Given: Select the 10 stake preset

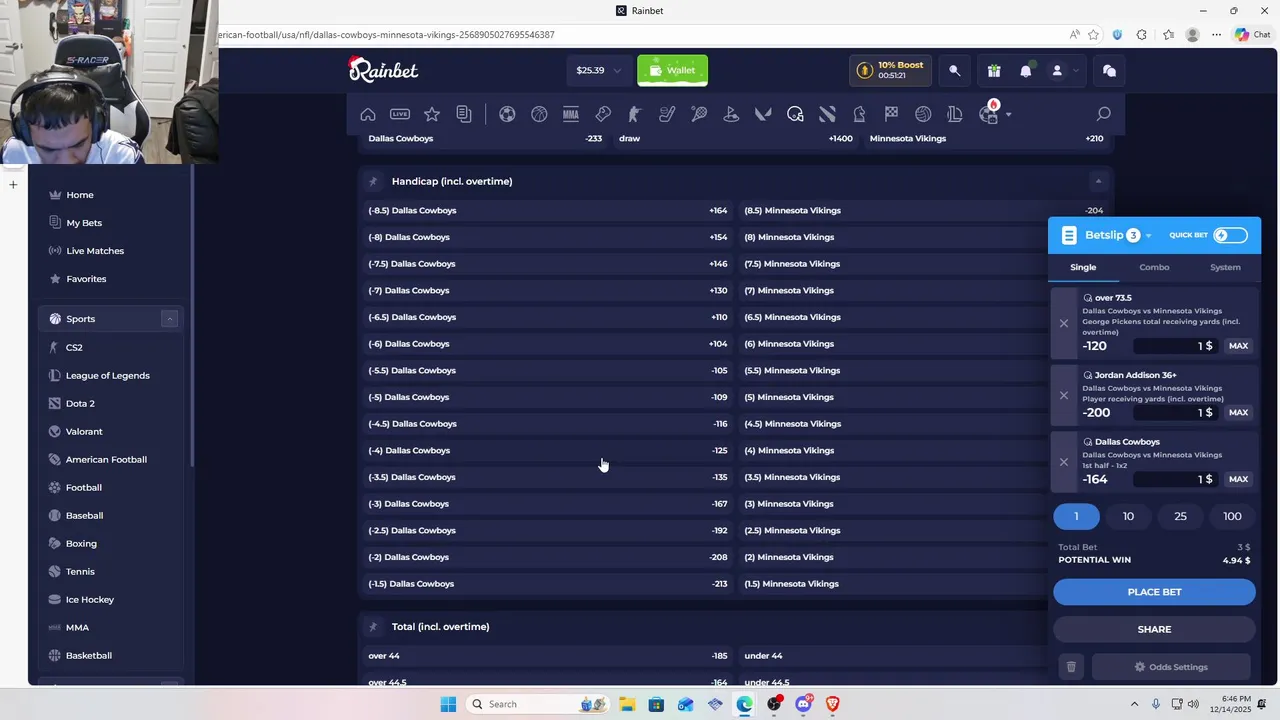Looking at the screenshot, I should (x=1128, y=516).
